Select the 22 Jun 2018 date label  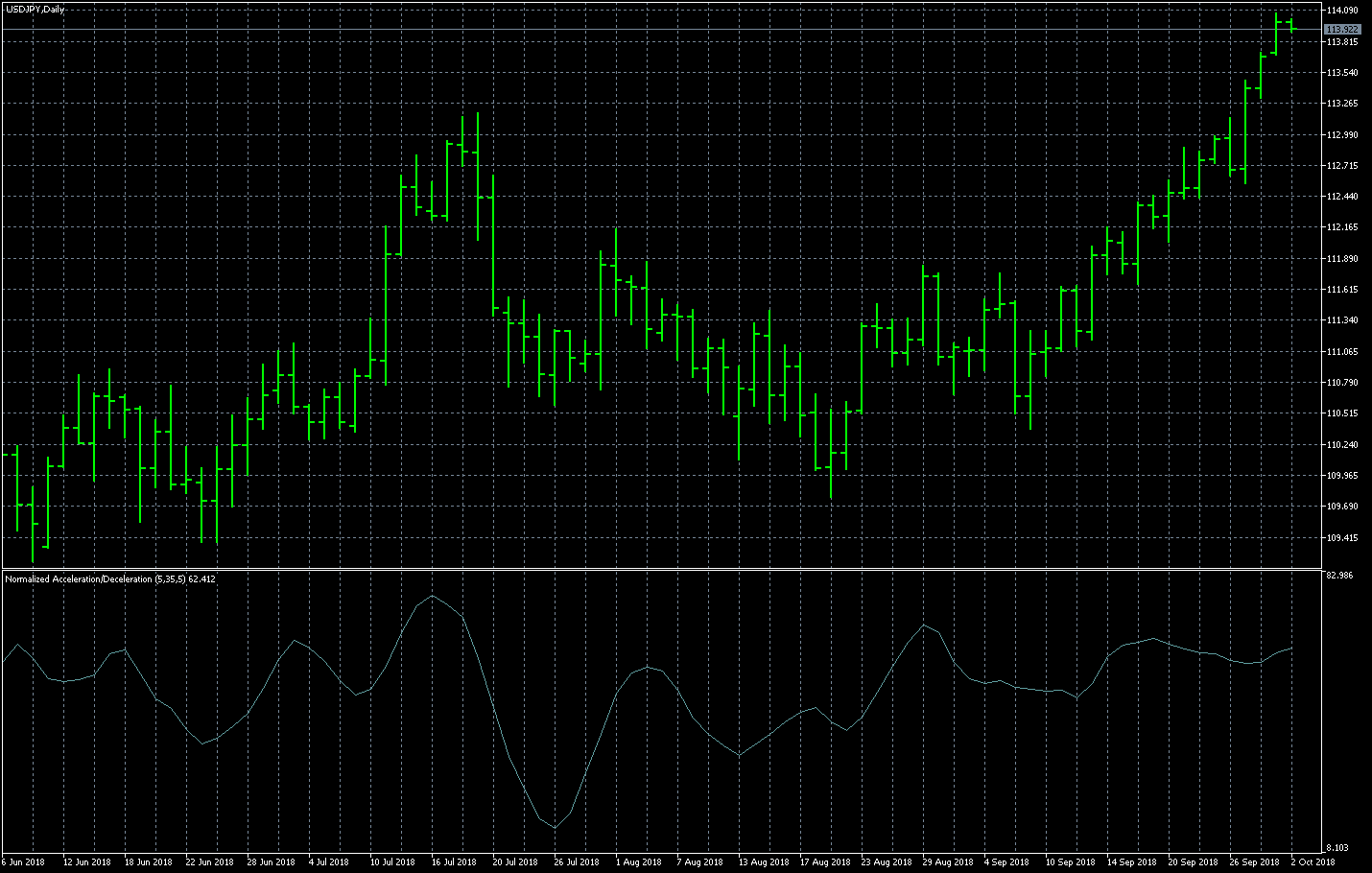point(209,861)
